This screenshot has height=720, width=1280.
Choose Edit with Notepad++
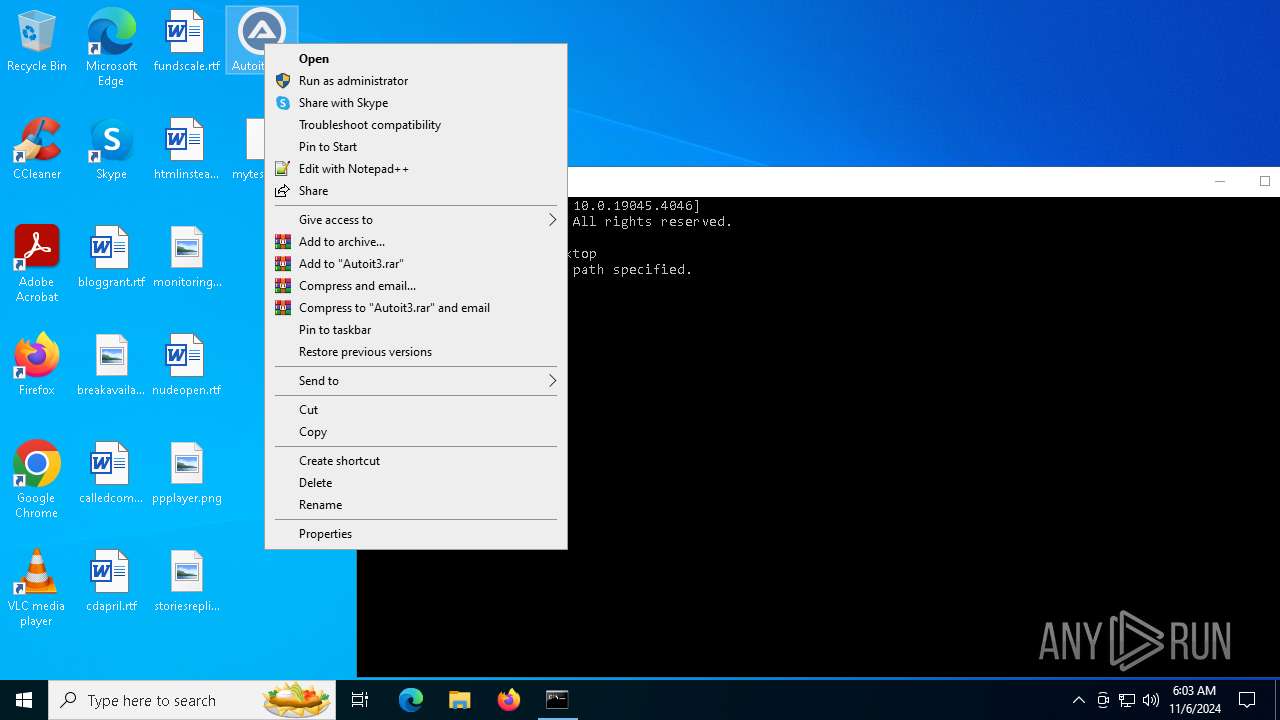[416, 169]
